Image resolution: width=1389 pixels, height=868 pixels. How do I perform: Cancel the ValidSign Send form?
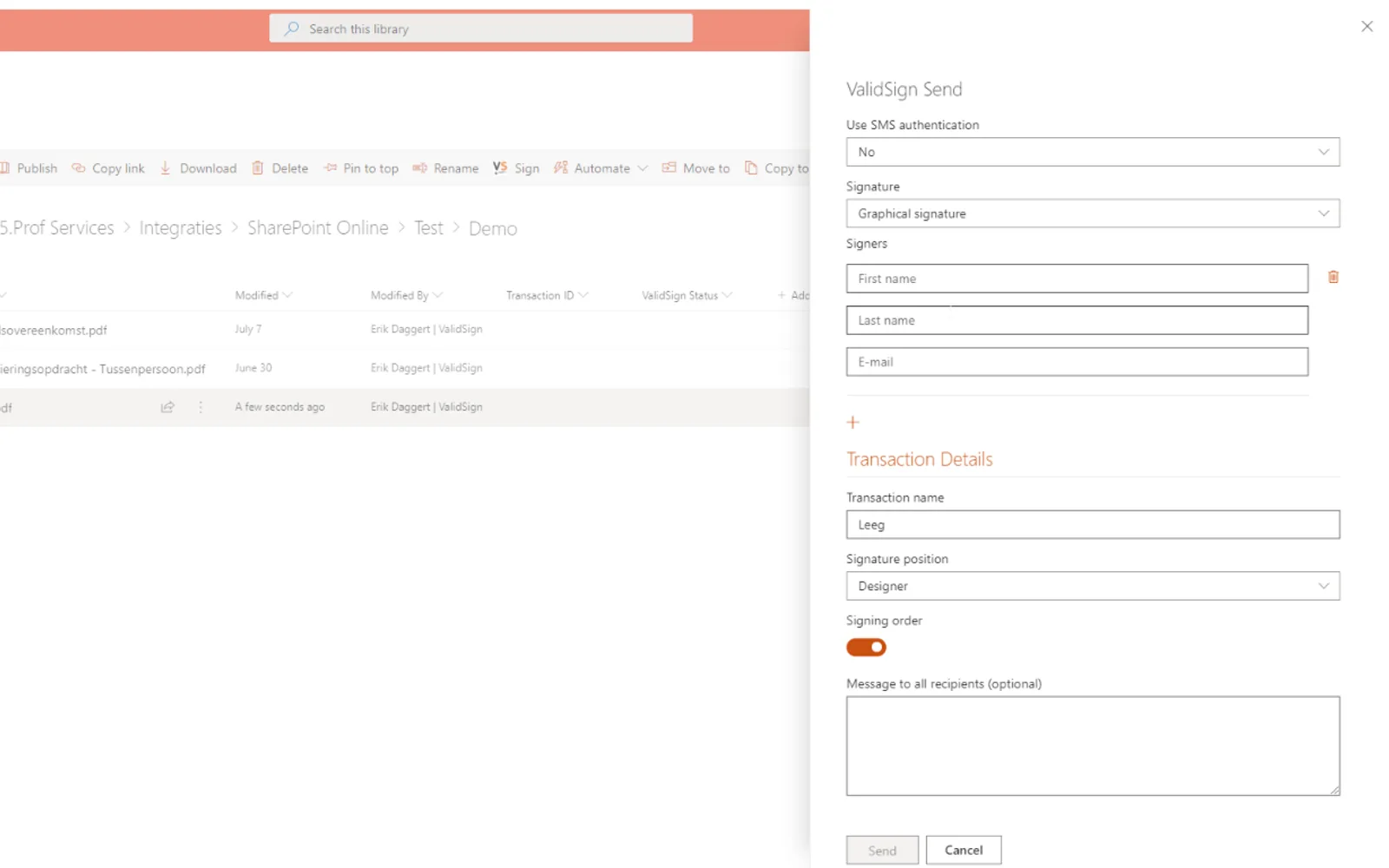[x=964, y=851]
